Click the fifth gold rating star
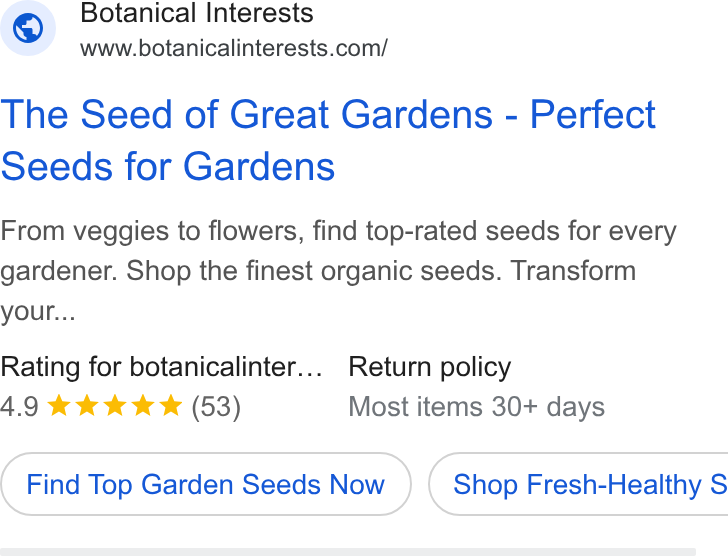Viewport: 728px width, 556px height. [x=171, y=405]
